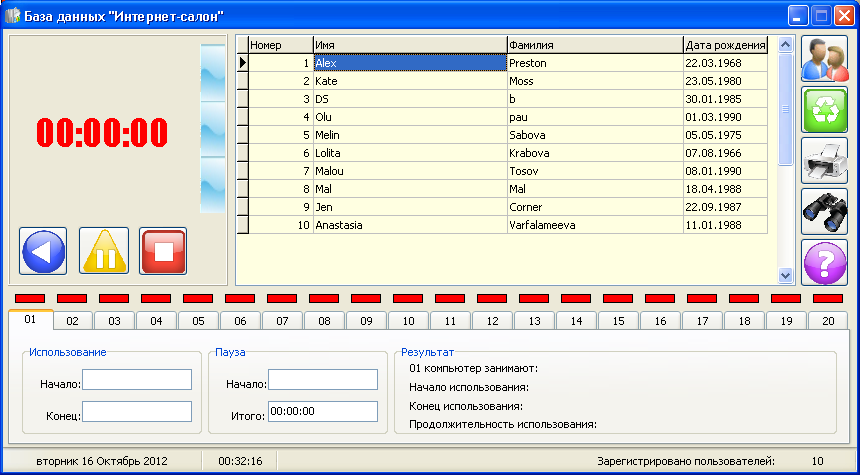Switch to tab 15
The height and width of the screenshot is (475, 860).
pos(619,321)
